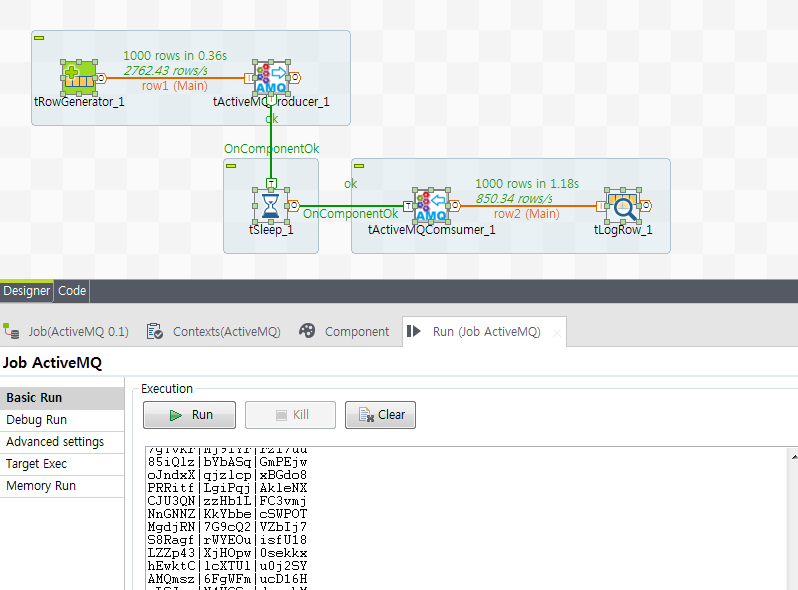The width and height of the screenshot is (798, 590).
Task: Choose Memory Run from the sidebar
Action: coord(41,486)
